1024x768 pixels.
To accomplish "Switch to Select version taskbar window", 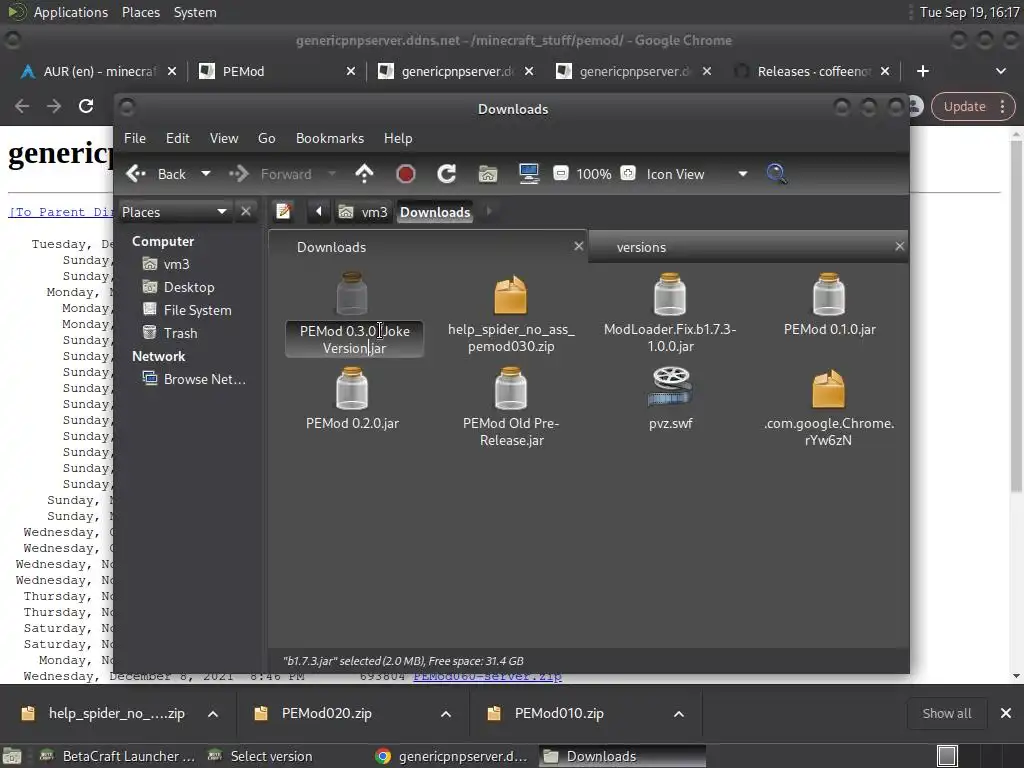I will [261, 756].
